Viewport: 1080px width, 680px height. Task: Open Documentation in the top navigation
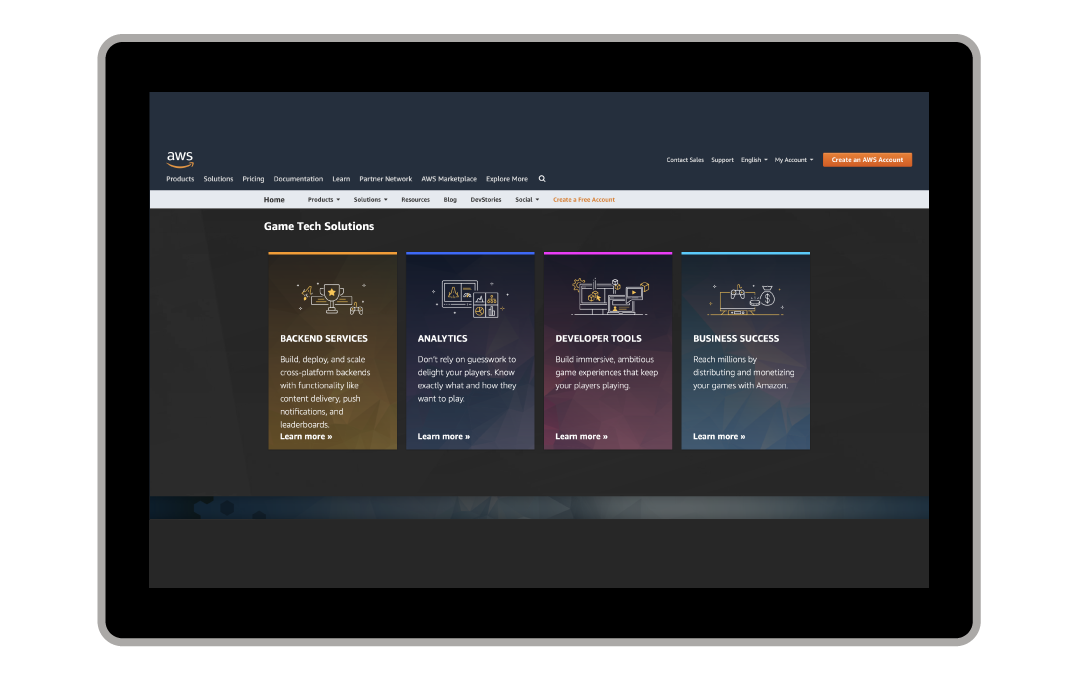(298, 178)
